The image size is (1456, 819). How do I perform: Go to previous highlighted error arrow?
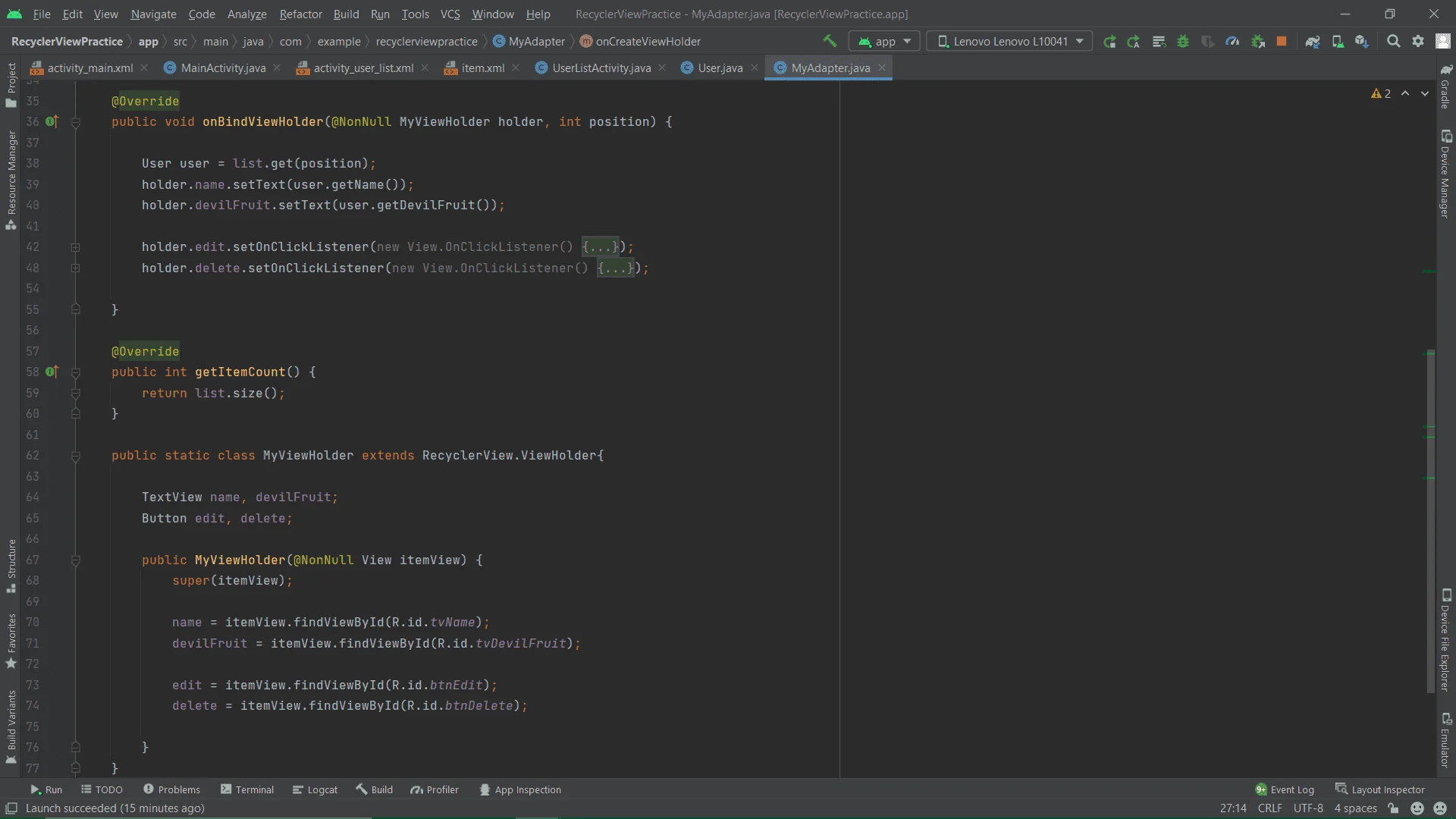coord(1405,93)
